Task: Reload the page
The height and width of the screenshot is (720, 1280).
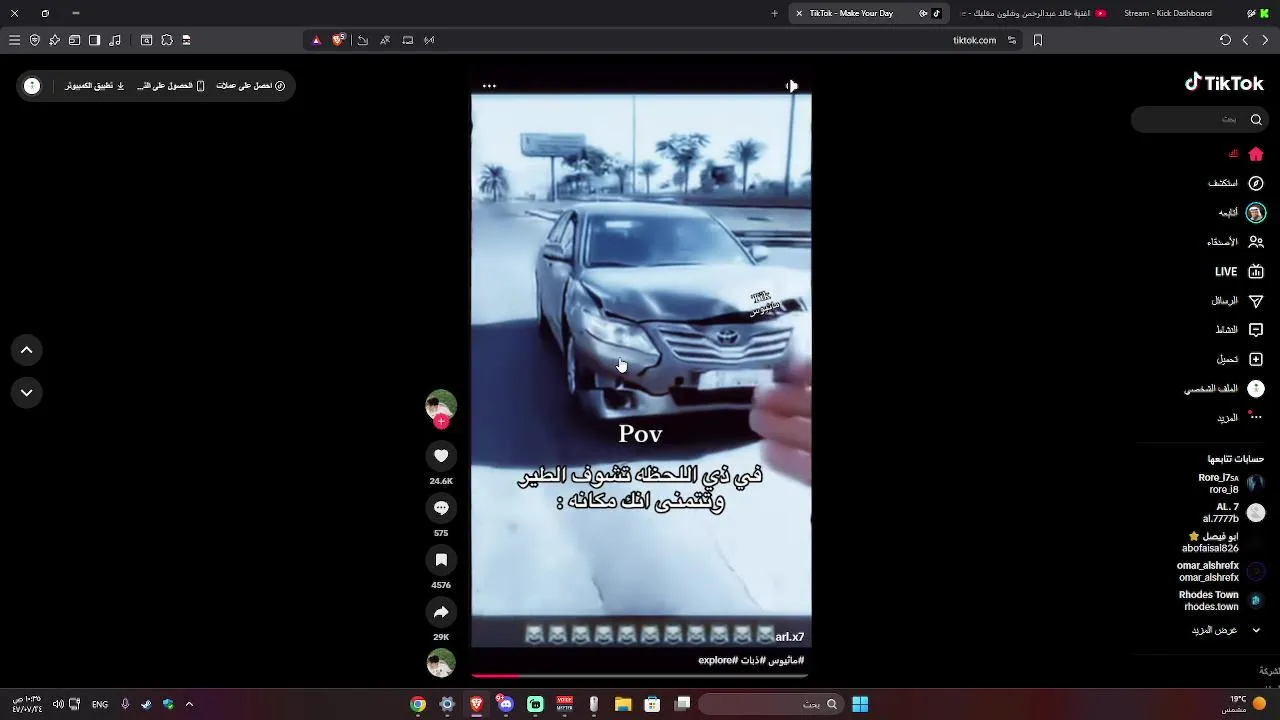Action: [1225, 40]
